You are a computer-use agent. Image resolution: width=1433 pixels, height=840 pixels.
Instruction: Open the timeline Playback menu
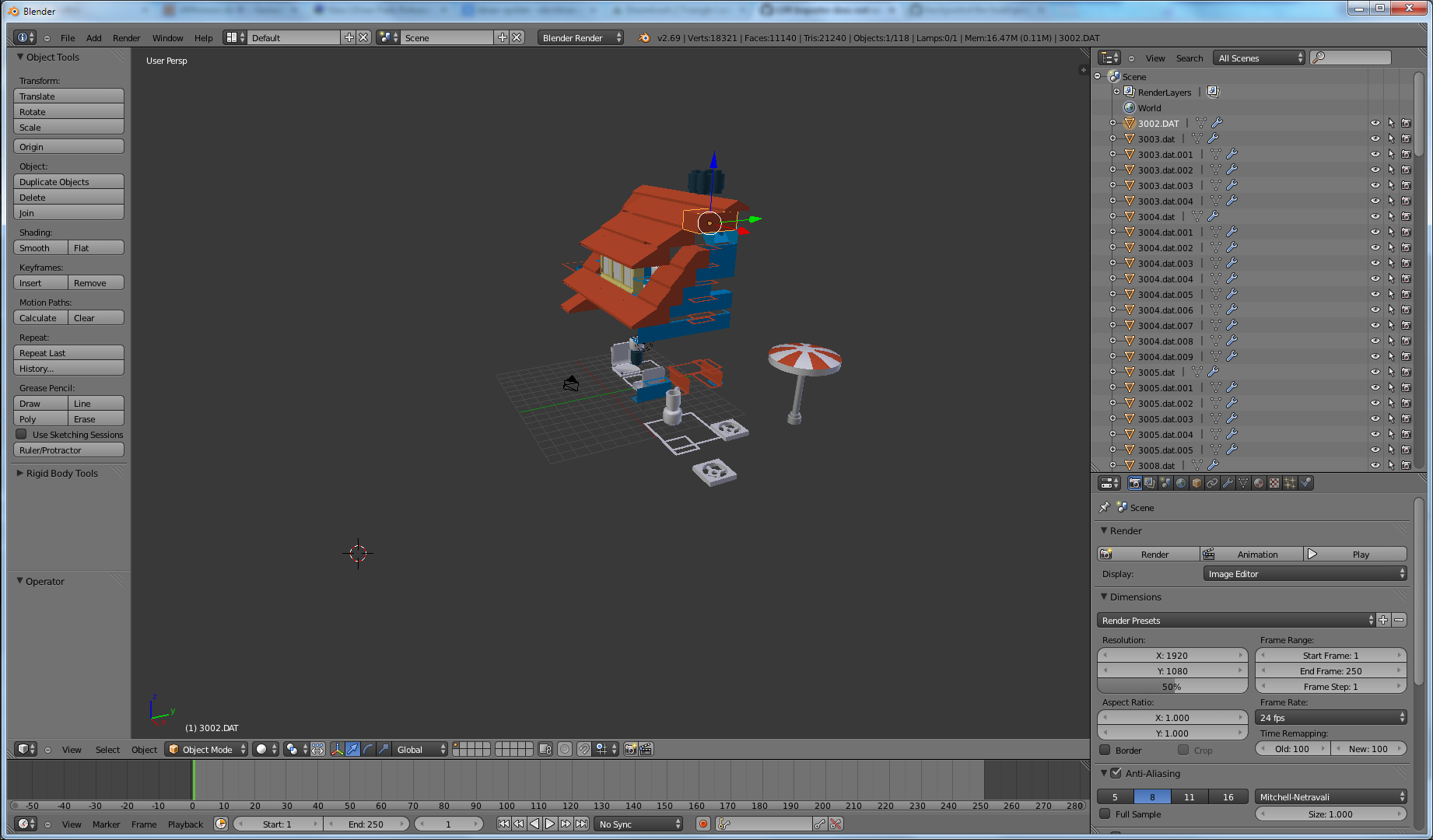(x=185, y=824)
